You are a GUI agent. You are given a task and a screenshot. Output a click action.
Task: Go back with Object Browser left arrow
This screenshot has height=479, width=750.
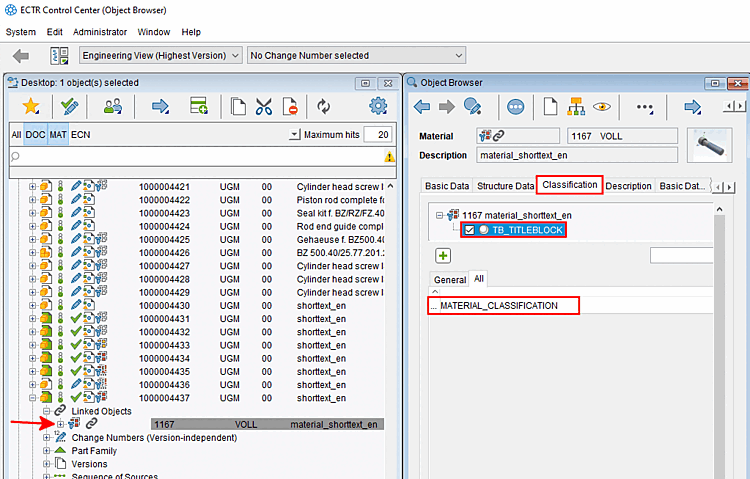click(422, 106)
